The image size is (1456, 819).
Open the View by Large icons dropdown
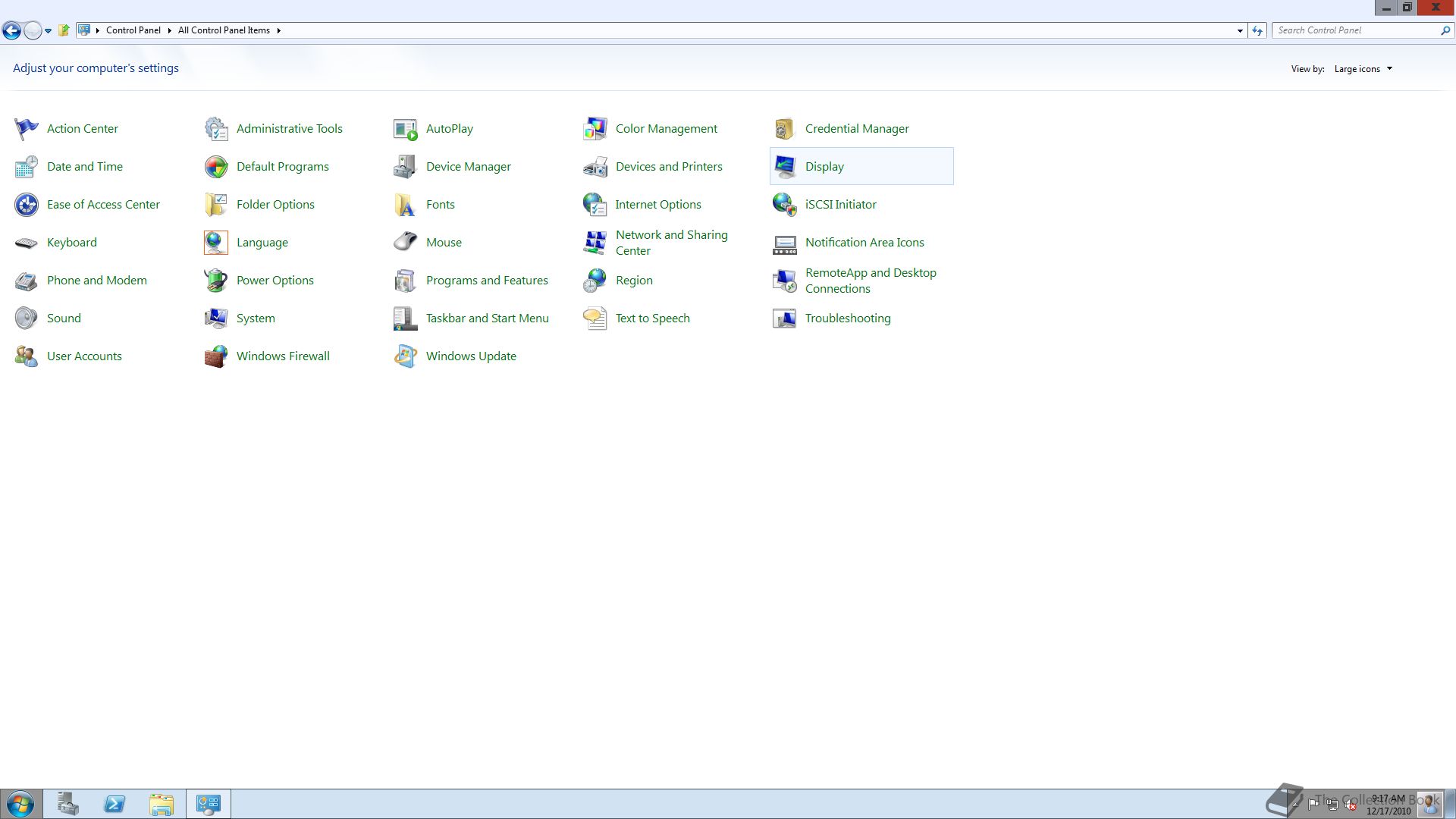(x=1363, y=69)
